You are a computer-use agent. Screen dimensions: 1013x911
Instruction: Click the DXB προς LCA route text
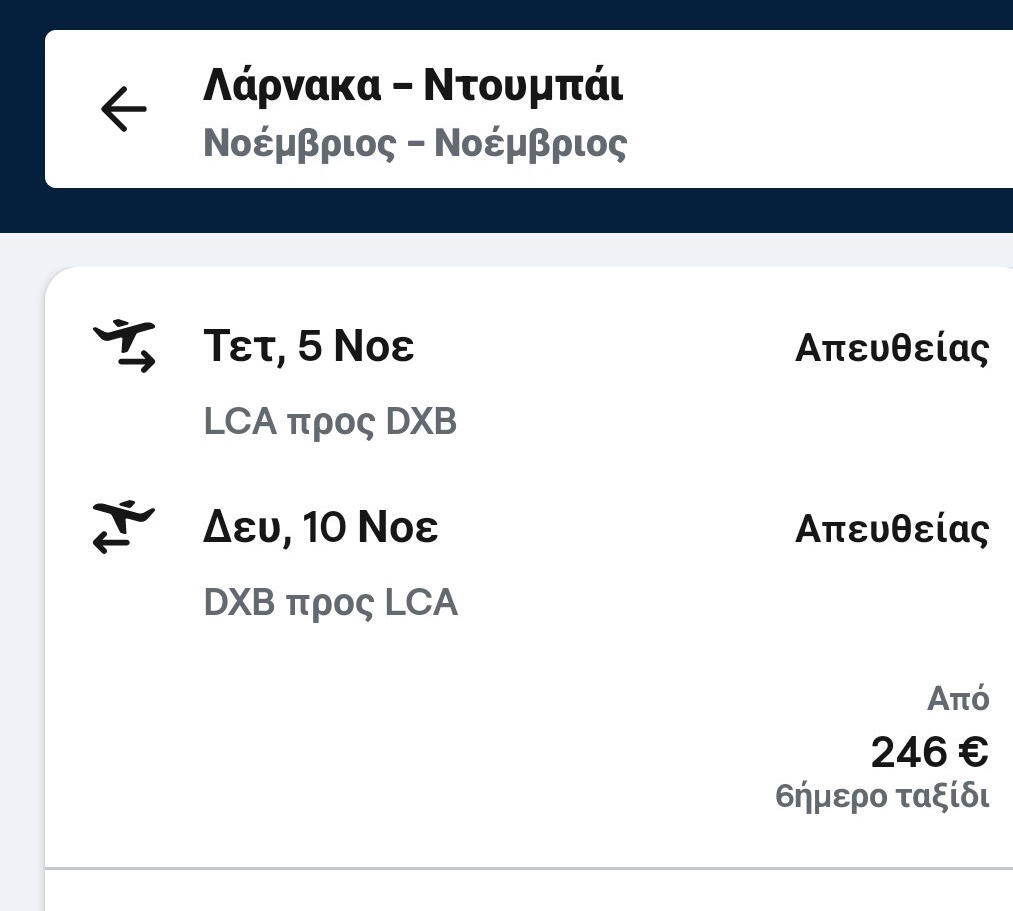click(330, 603)
